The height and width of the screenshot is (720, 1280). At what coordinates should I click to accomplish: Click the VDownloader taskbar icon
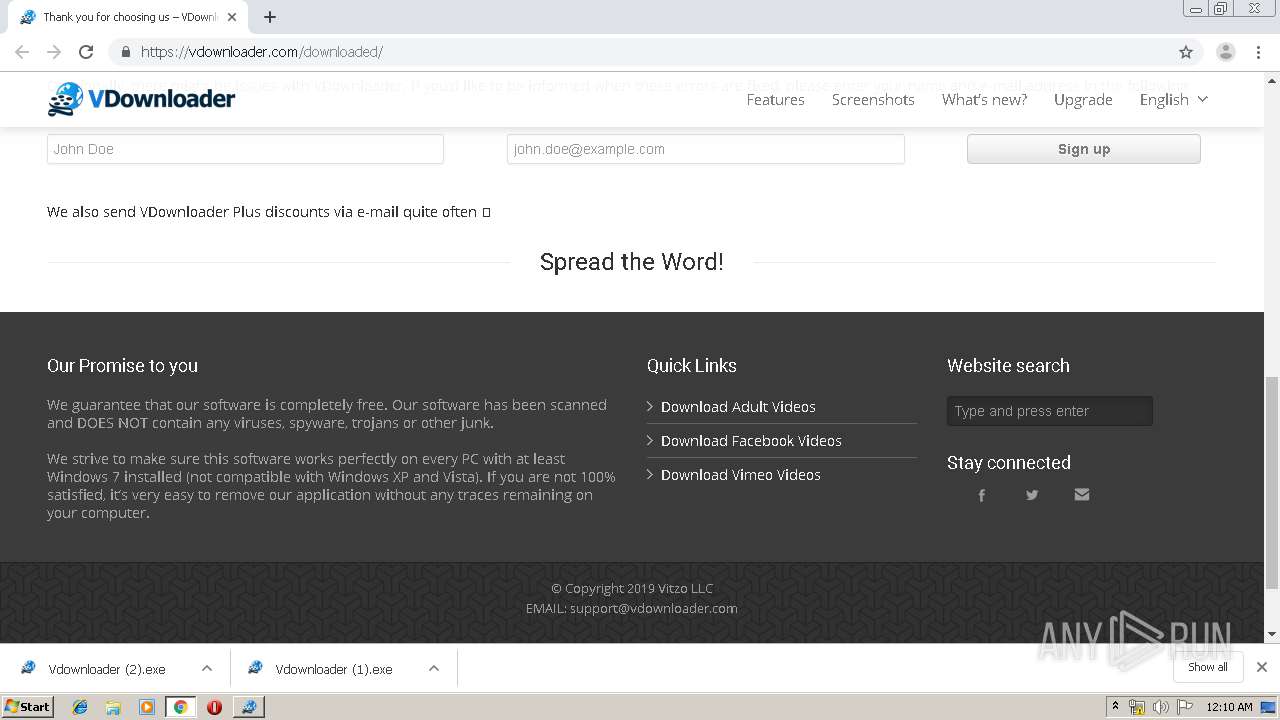248,707
